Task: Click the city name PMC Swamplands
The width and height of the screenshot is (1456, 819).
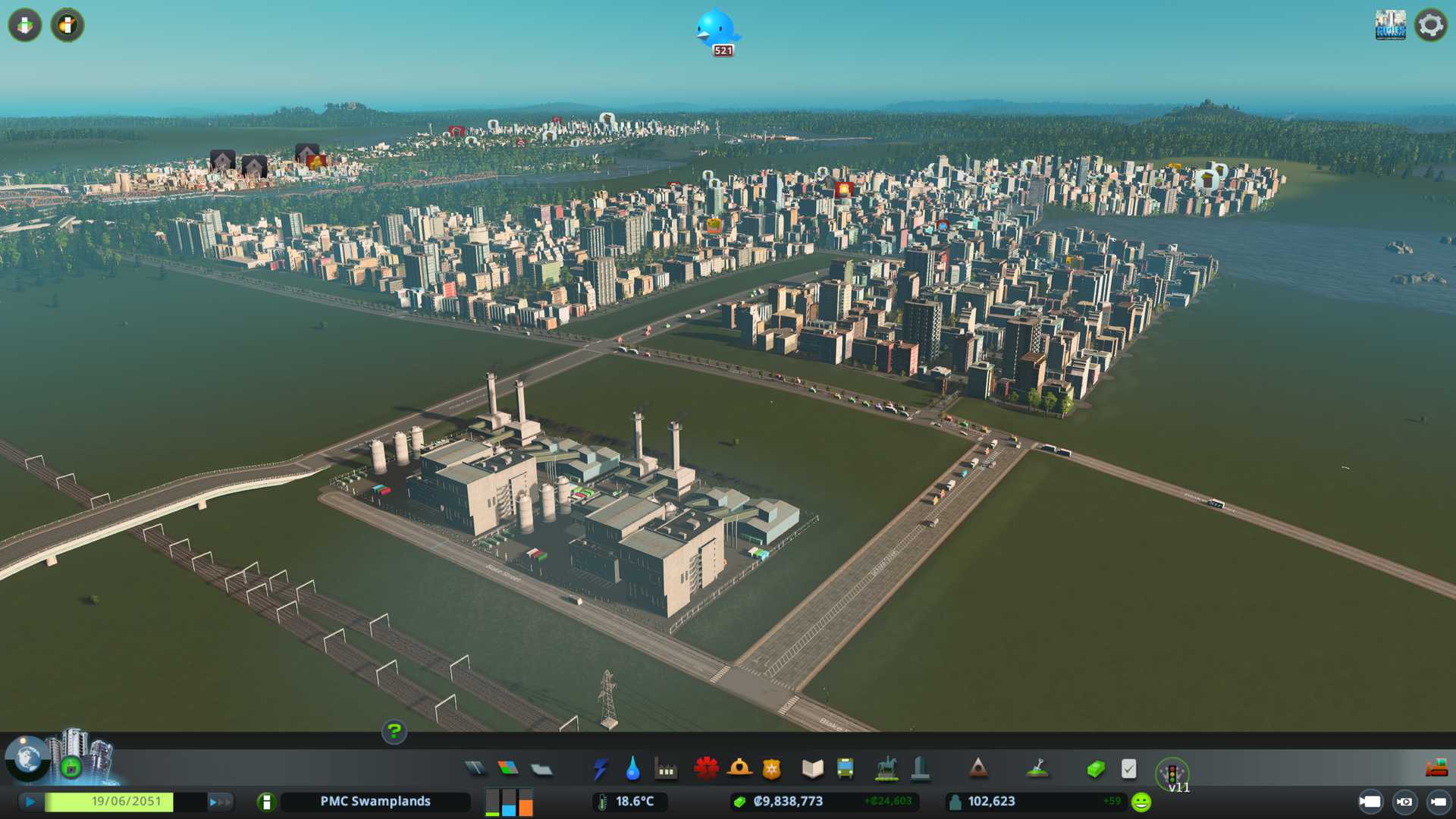Action: point(375,802)
